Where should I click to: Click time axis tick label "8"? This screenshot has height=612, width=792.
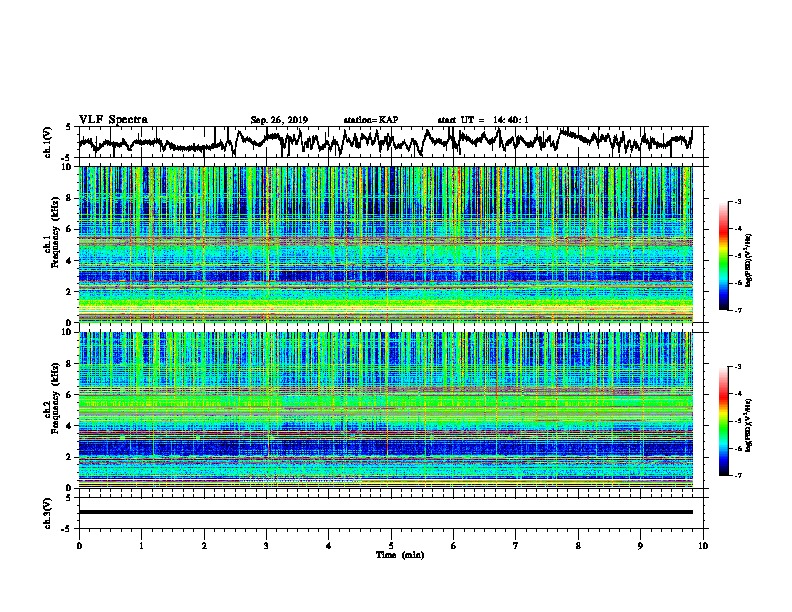point(578,546)
